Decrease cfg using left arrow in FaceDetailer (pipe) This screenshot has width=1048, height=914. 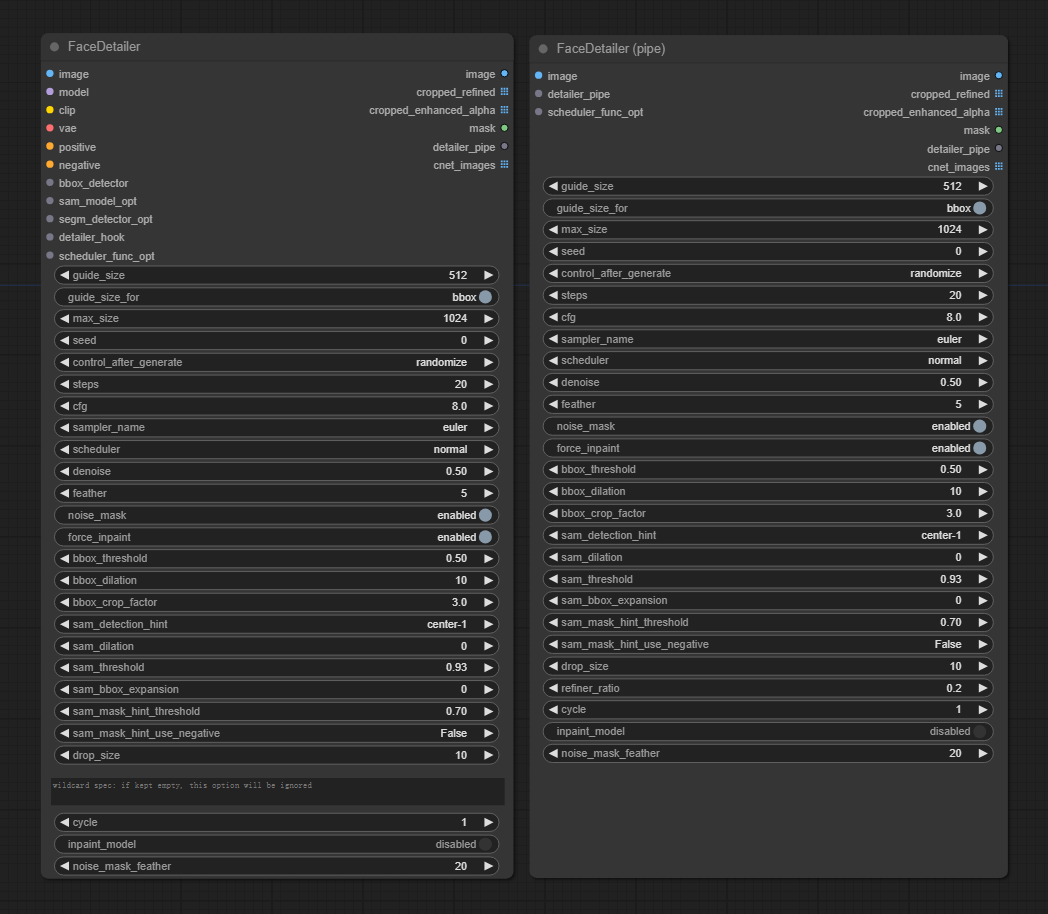click(x=553, y=317)
